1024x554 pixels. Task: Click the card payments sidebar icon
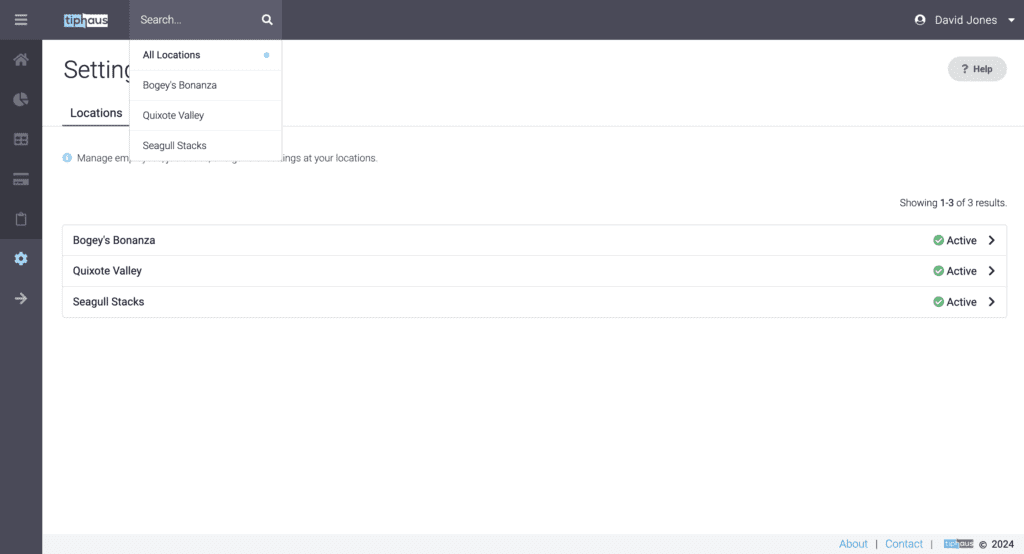coord(21,179)
